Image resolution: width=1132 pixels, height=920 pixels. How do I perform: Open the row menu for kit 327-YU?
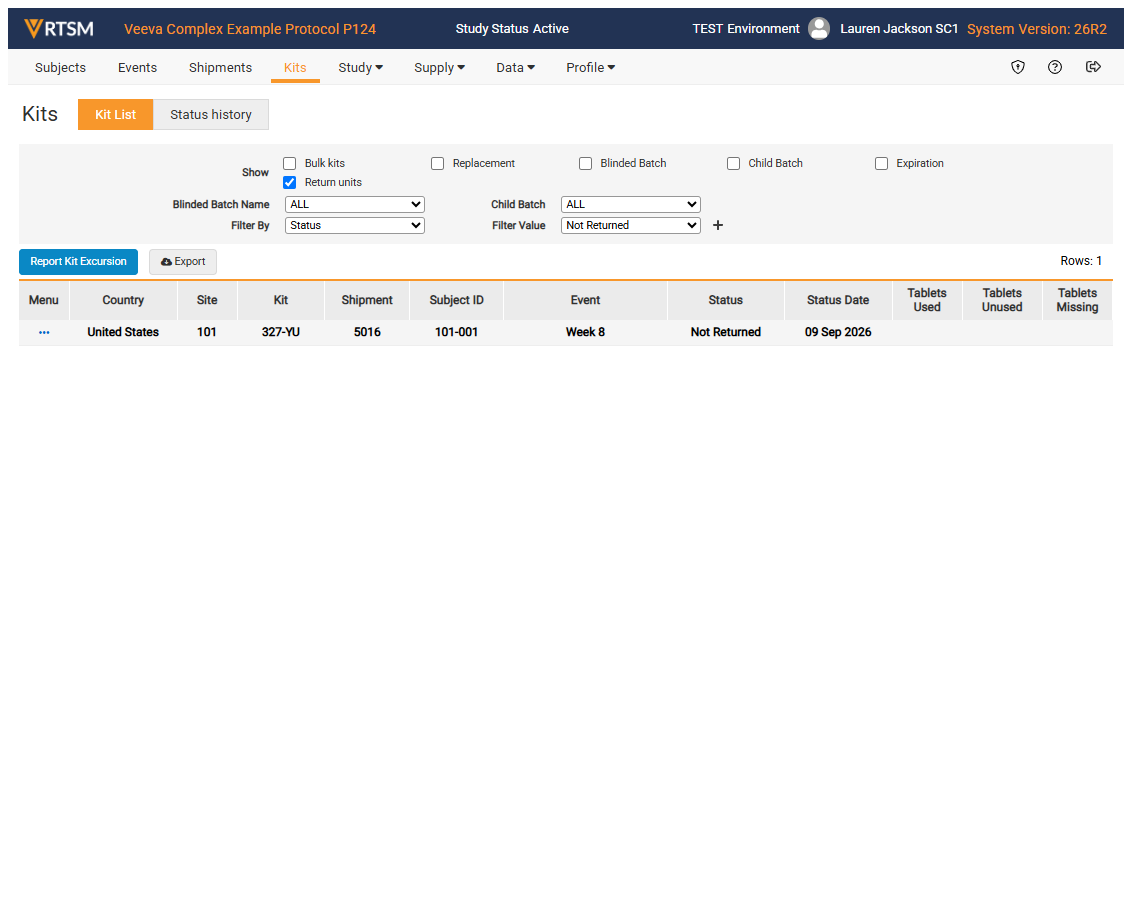[x=44, y=332]
